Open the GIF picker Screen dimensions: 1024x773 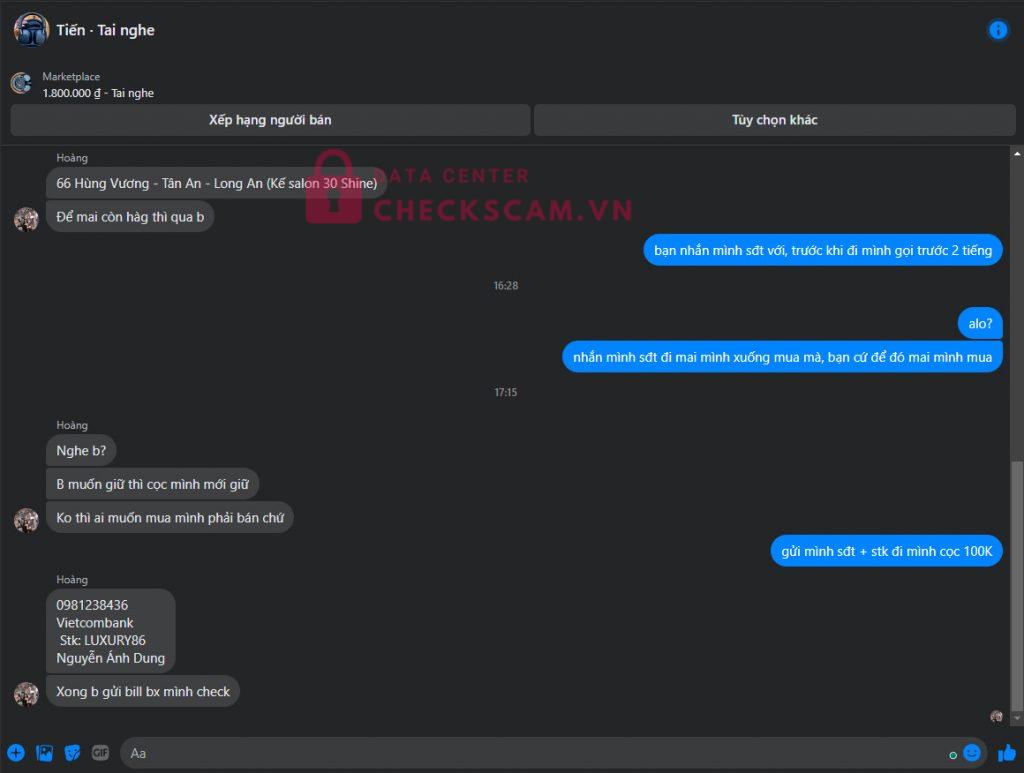pos(100,753)
